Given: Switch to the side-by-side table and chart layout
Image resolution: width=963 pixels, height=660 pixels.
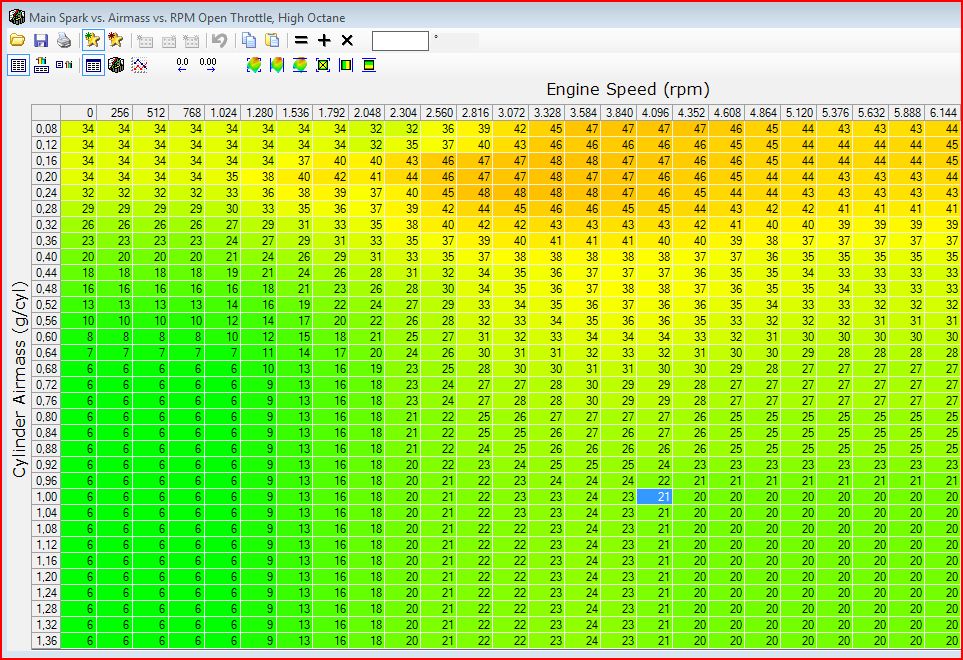Looking at the screenshot, I should tap(64, 65).
